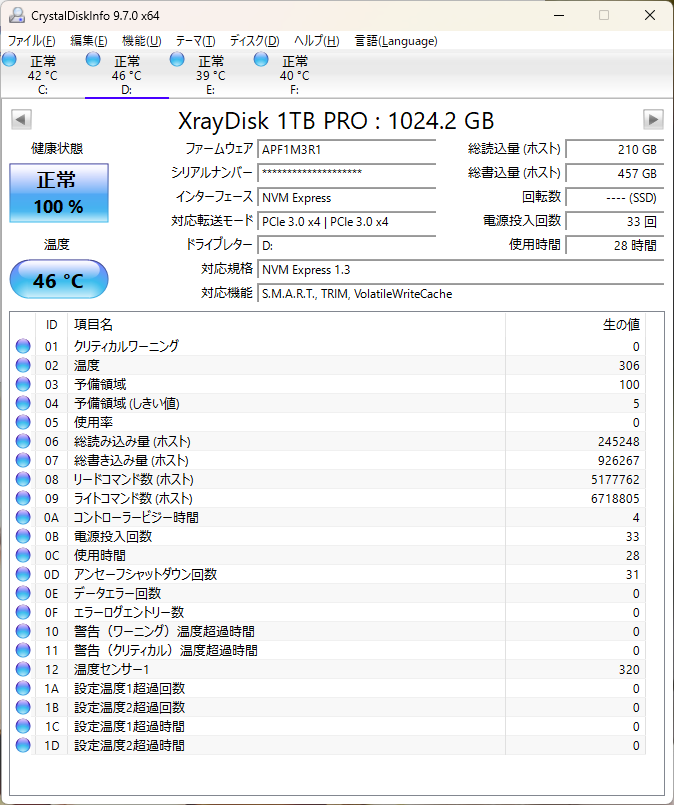Click the S.M.A.R.T., TRIM features field

coord(460,294)
